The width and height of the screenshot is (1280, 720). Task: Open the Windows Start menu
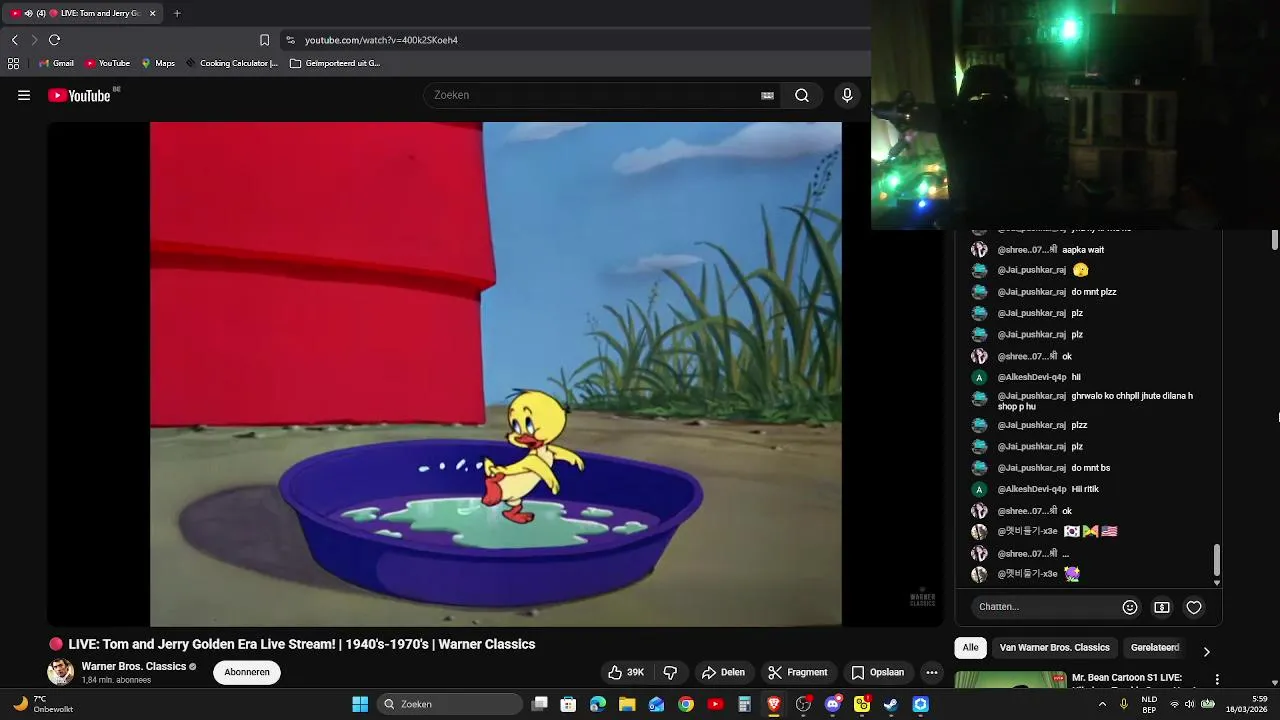[360, 704]
